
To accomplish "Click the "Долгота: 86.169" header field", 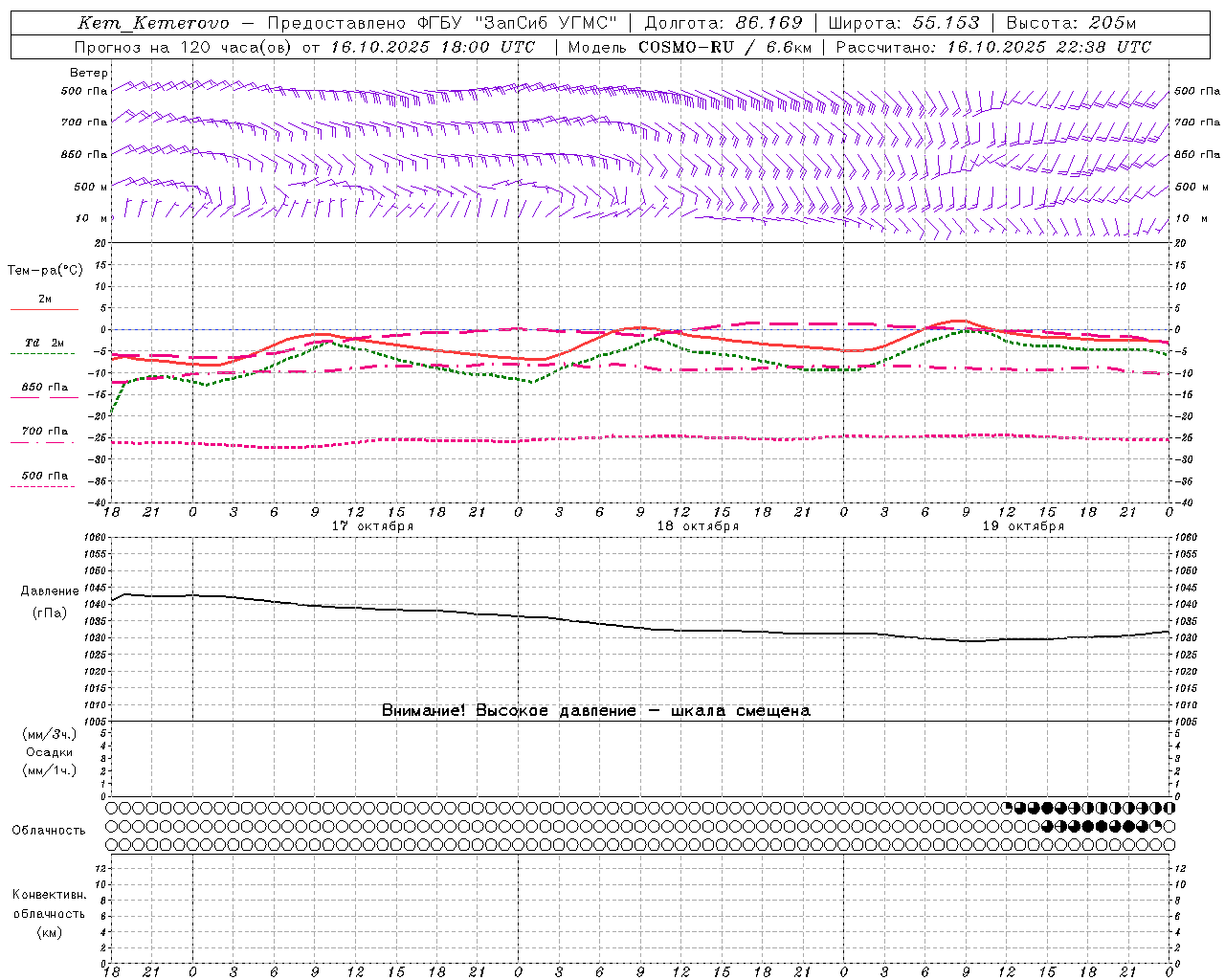I will coord(724,23).
